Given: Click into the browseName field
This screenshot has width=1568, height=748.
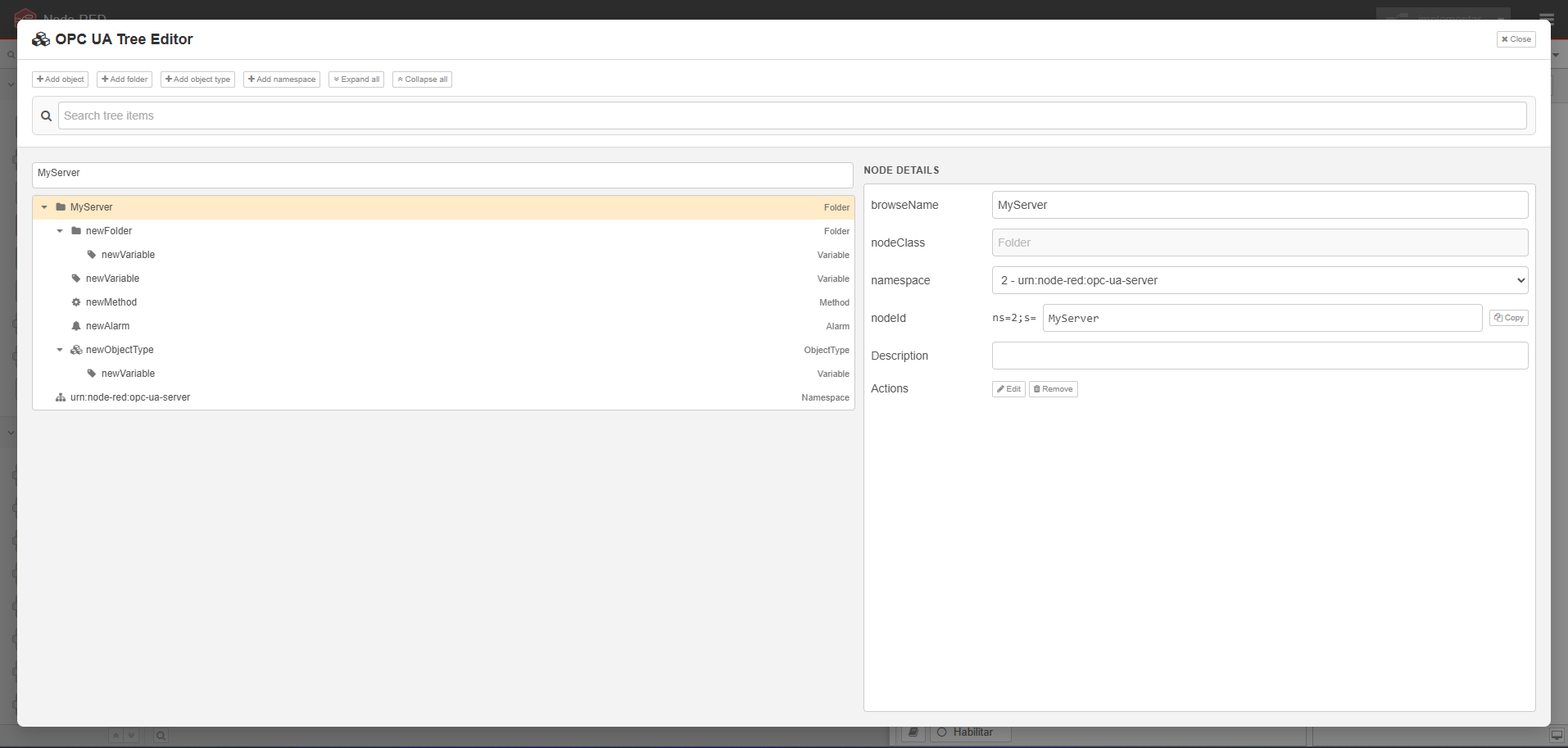Looking at the screenshot, I should (x=1260, y=205).
